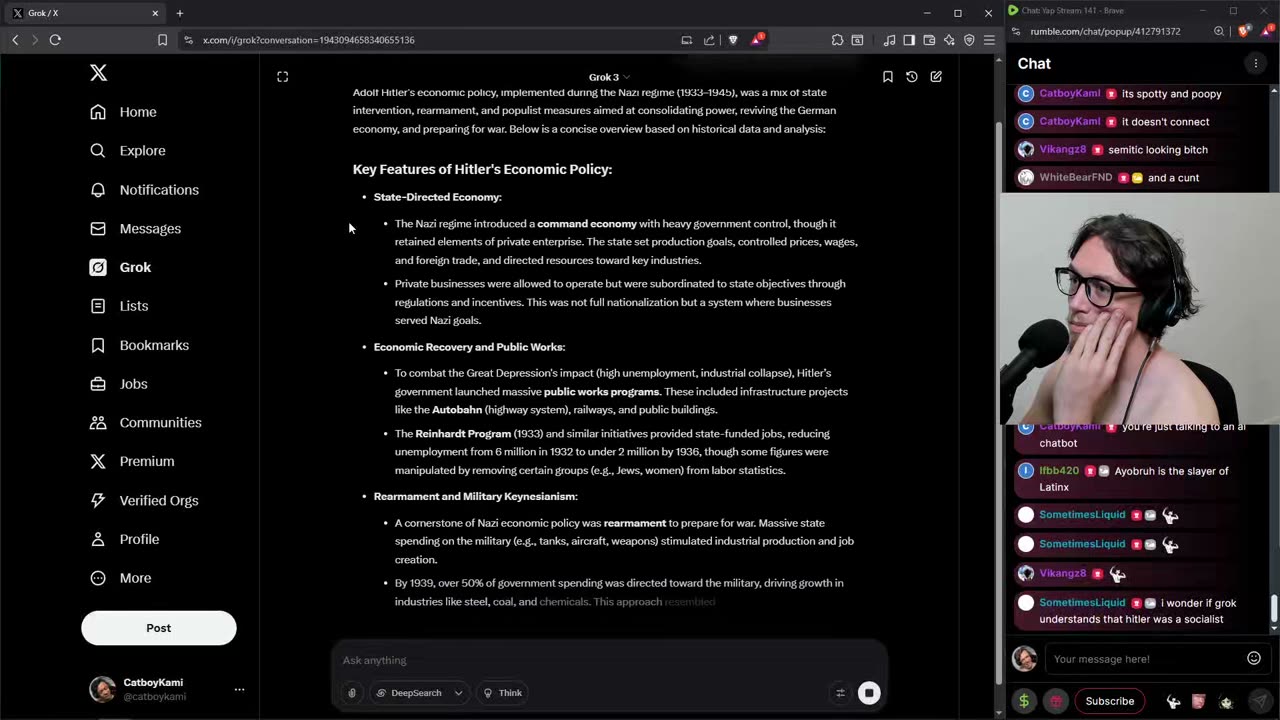This screenshot has width=1280, height=720.
Task: Open the Brave Shields lion icon
Action: click(x=733, y=40)
